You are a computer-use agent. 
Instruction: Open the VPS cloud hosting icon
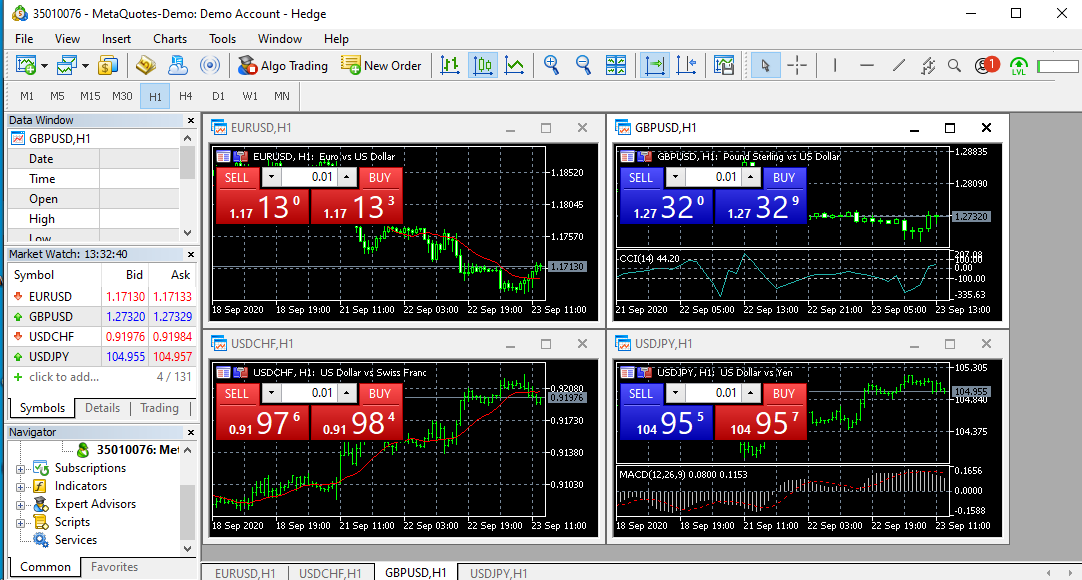(x=177, y=66)
